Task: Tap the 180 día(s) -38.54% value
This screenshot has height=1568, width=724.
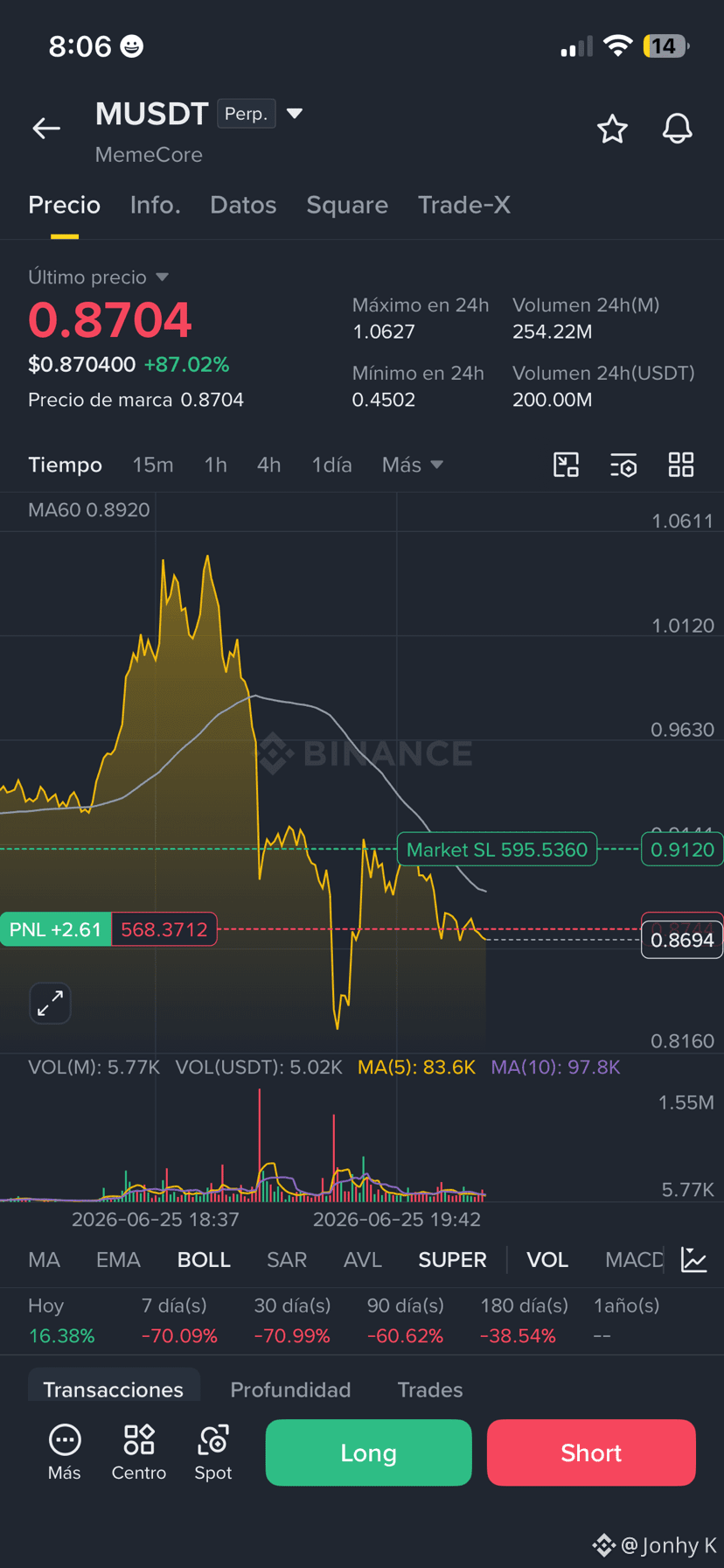Action: 518,1336
